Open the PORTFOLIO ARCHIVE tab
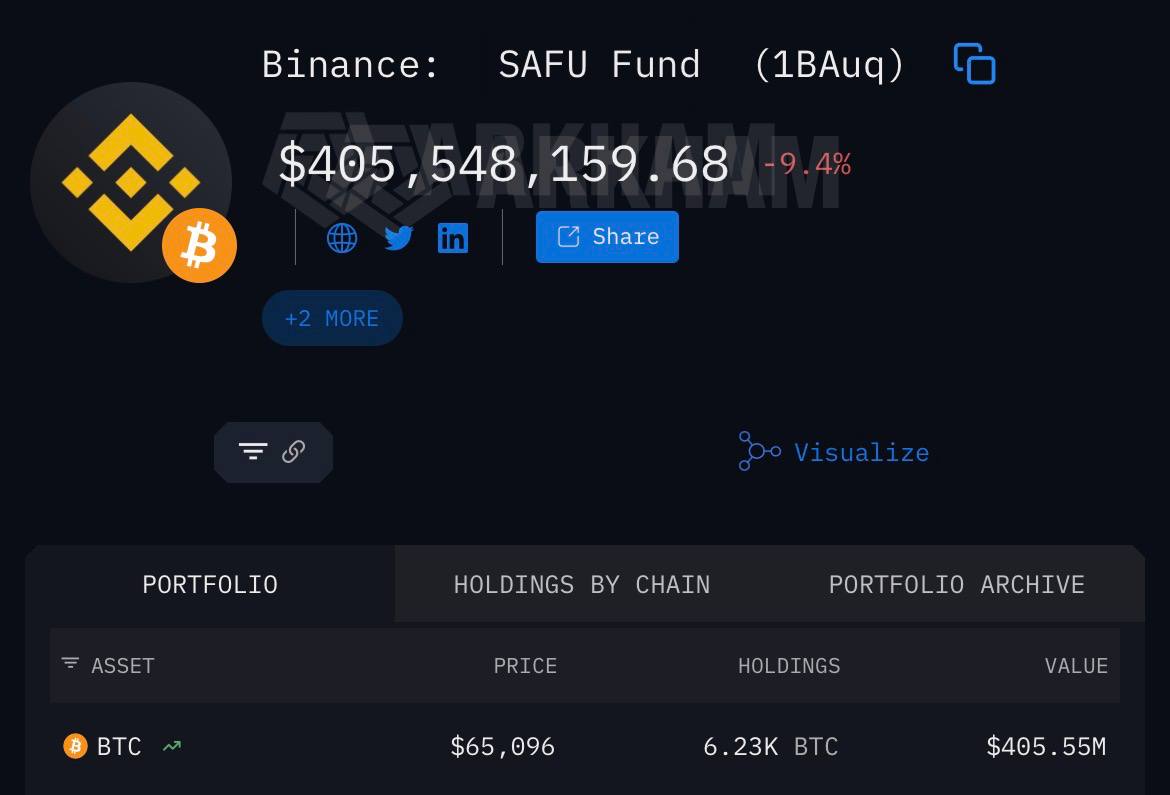Viewport: 1170px width, 795px height. tap(956, 584)
